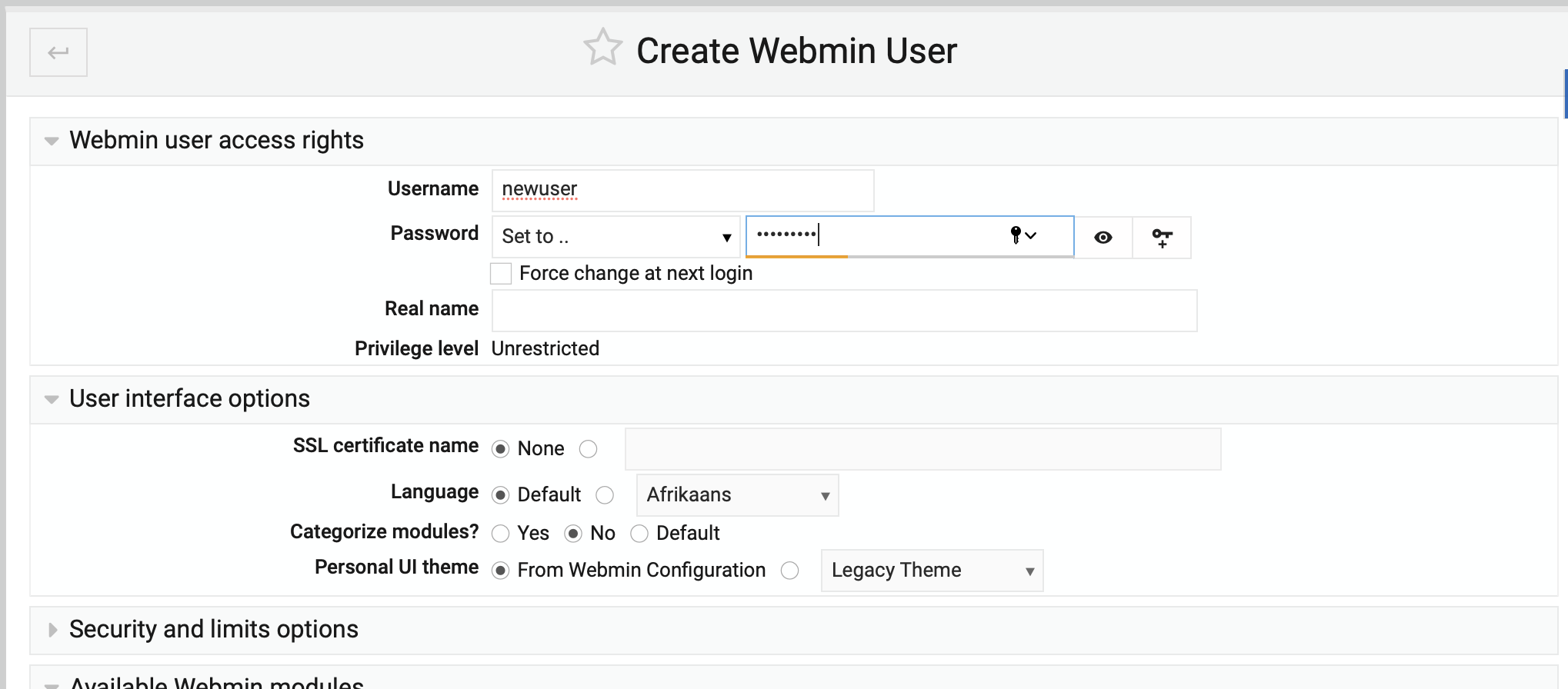Click the SSL certificate name text field
The image size is (1568, 689).
[x=923, y=449]
